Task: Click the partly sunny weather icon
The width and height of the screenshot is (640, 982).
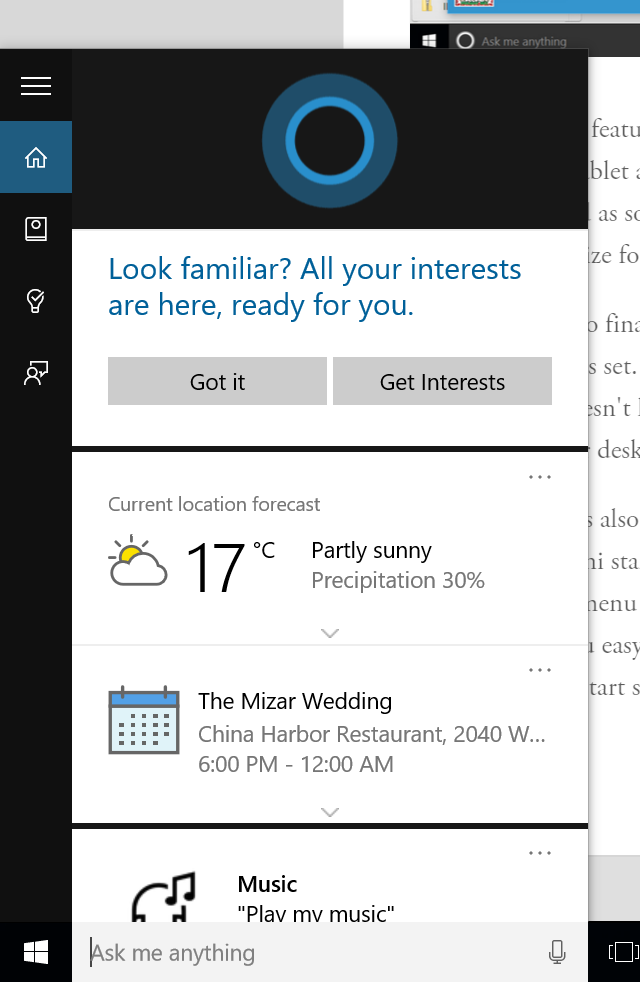Action: (138, 561)
